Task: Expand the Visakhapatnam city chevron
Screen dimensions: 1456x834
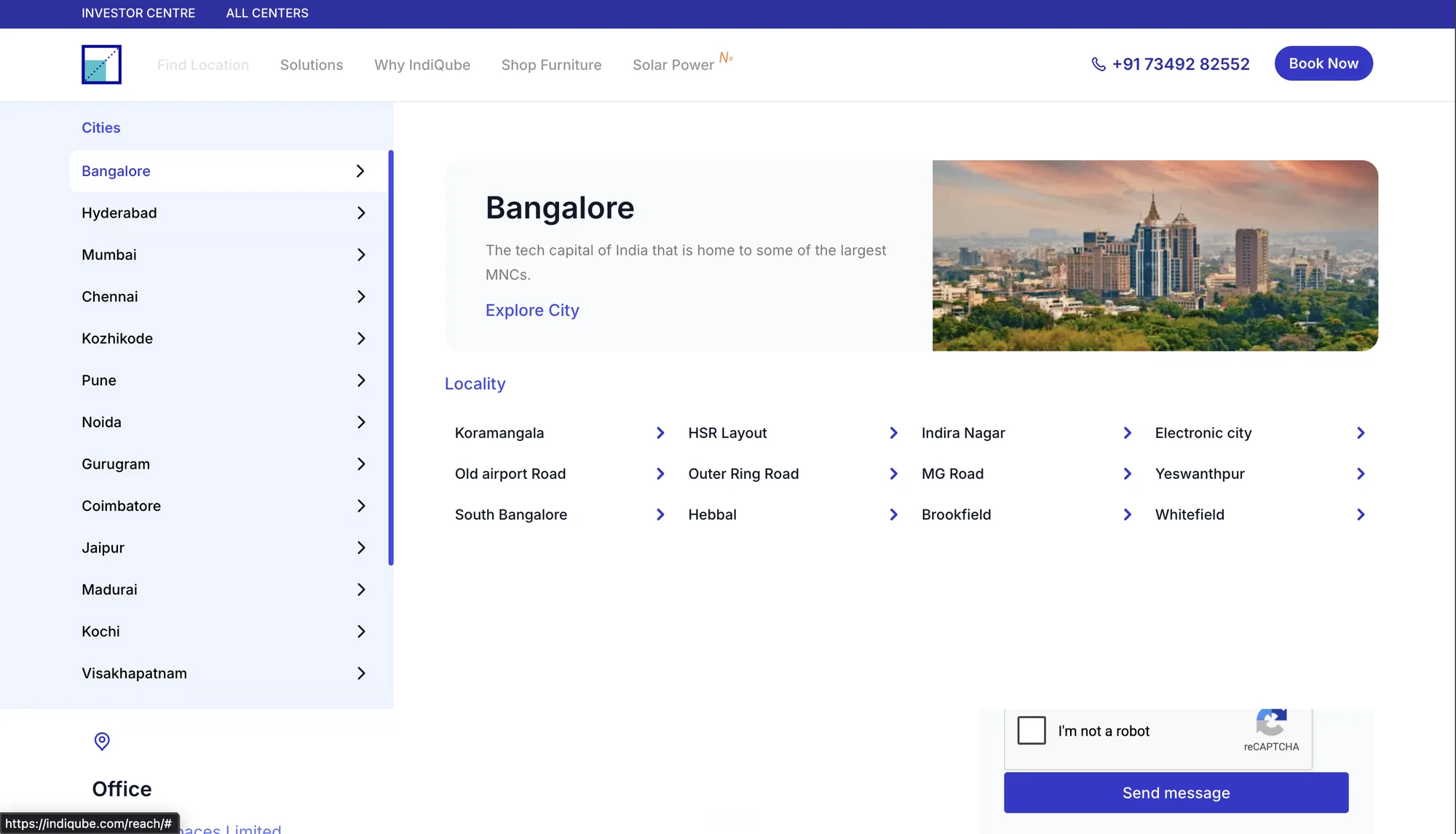Action: tap(361, 673)
